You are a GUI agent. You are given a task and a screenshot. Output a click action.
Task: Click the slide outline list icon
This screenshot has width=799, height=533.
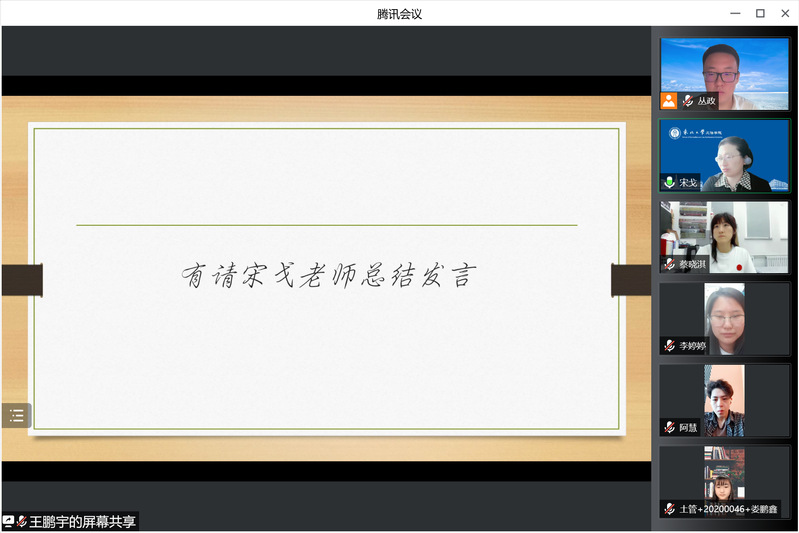(x=16, y=416)
